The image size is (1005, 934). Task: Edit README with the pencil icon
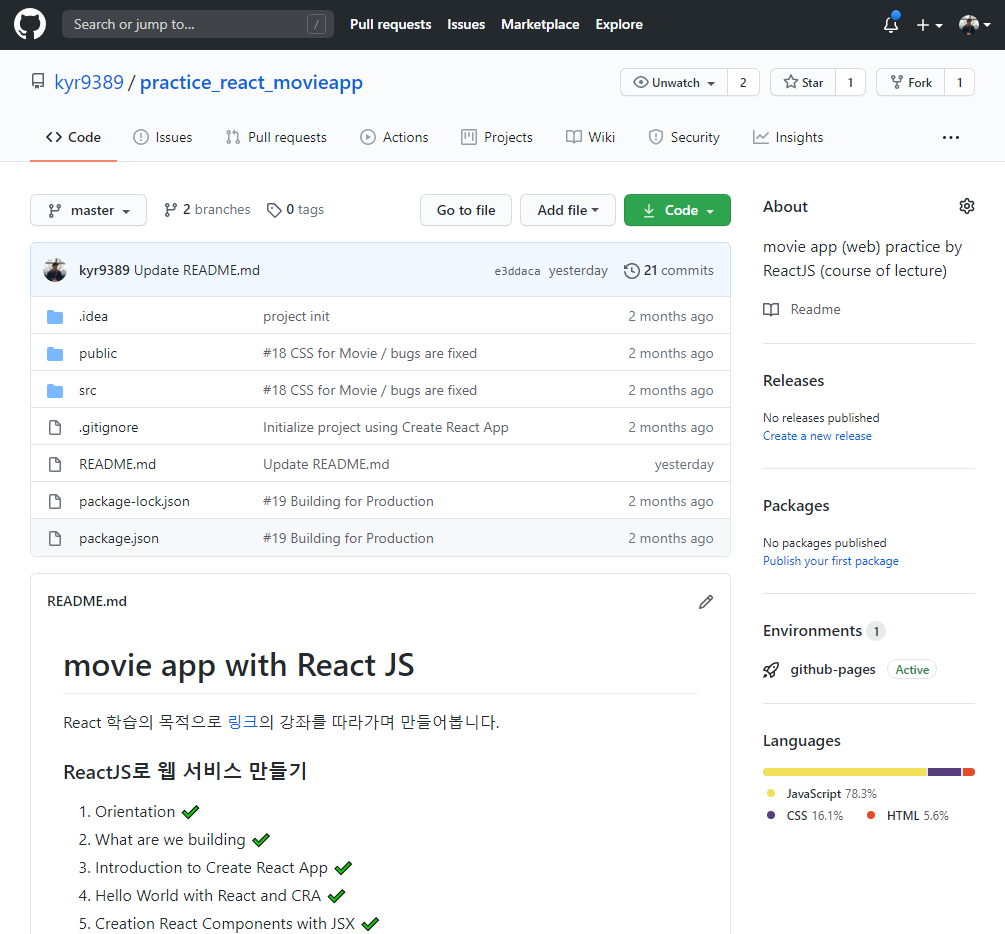(x=706, y=602)
